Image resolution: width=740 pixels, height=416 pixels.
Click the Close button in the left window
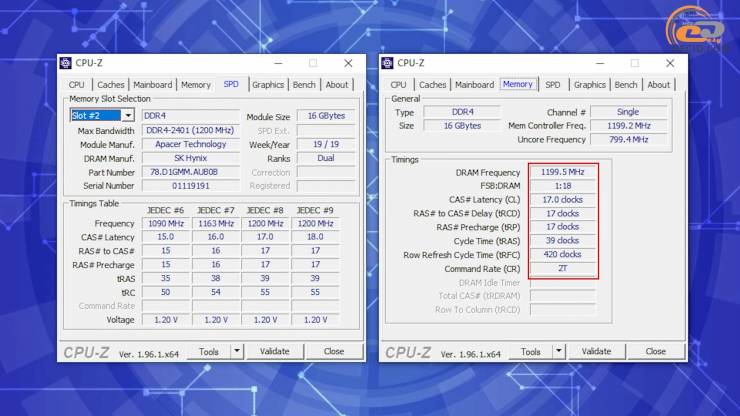tap(334, 351)
